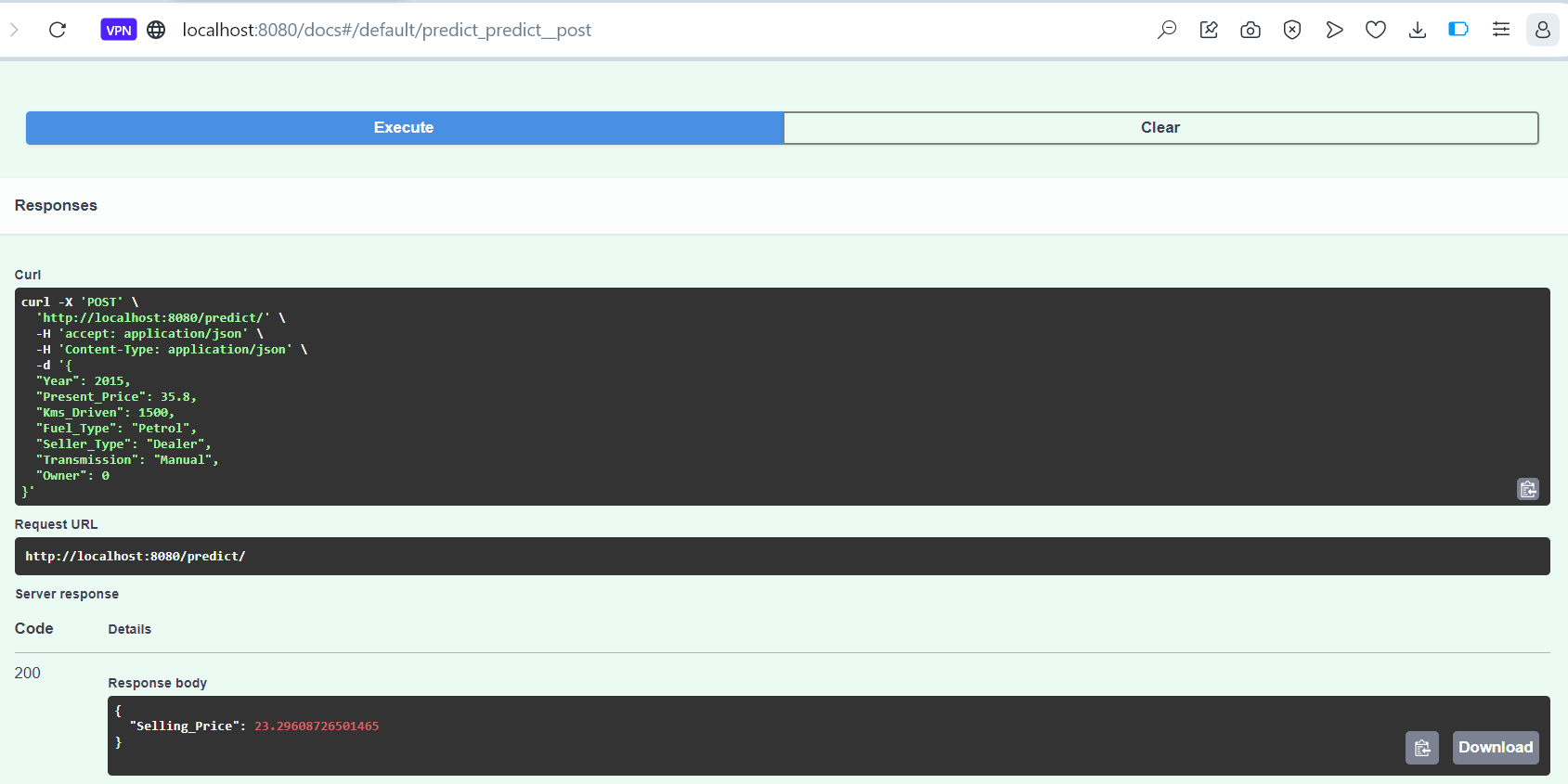Click the browser forward arrow
This screenshot has height=784, width=1568.
click(x=14, y=30)
